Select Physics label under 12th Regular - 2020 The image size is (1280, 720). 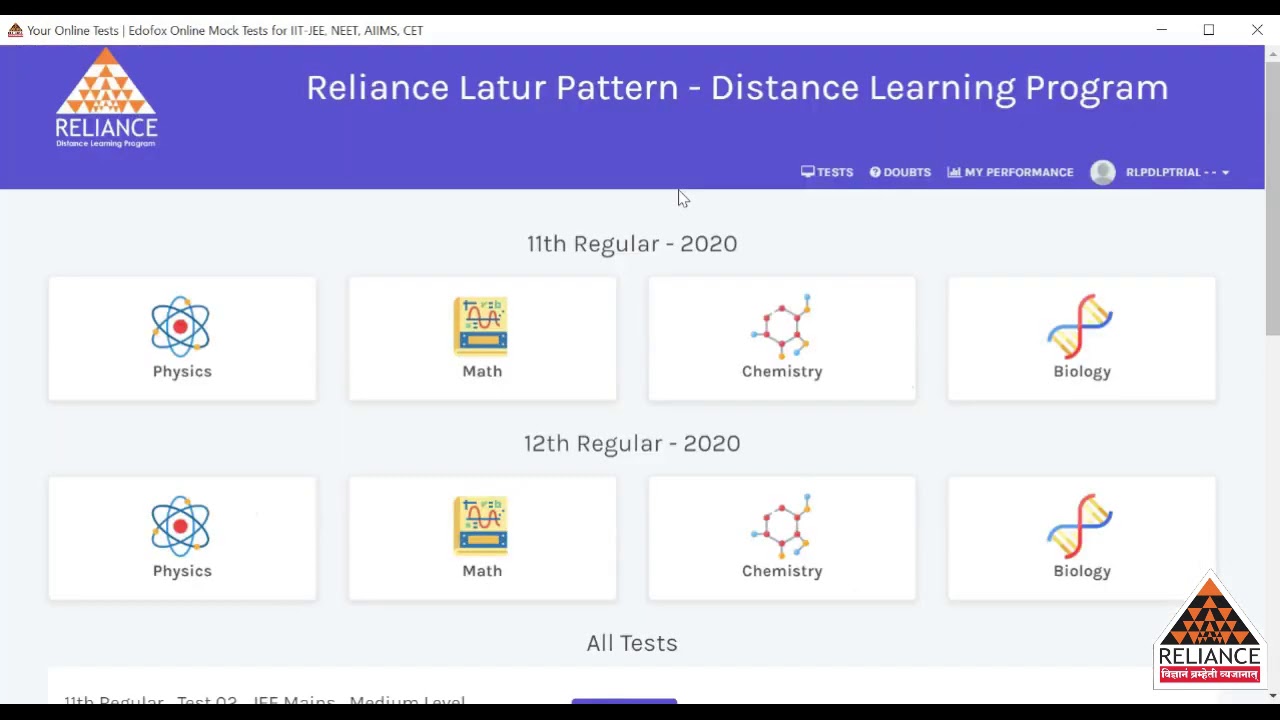[182, 571]
